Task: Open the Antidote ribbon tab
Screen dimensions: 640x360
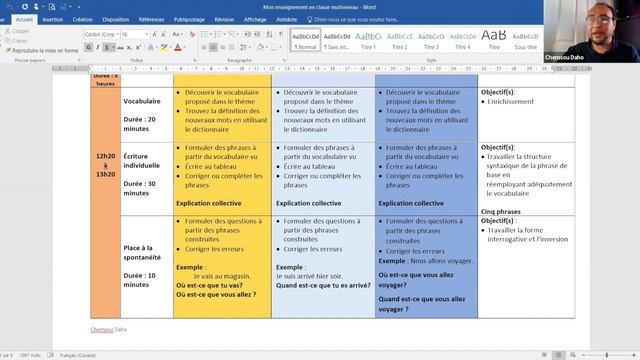Action: click(x=287, y=20)
